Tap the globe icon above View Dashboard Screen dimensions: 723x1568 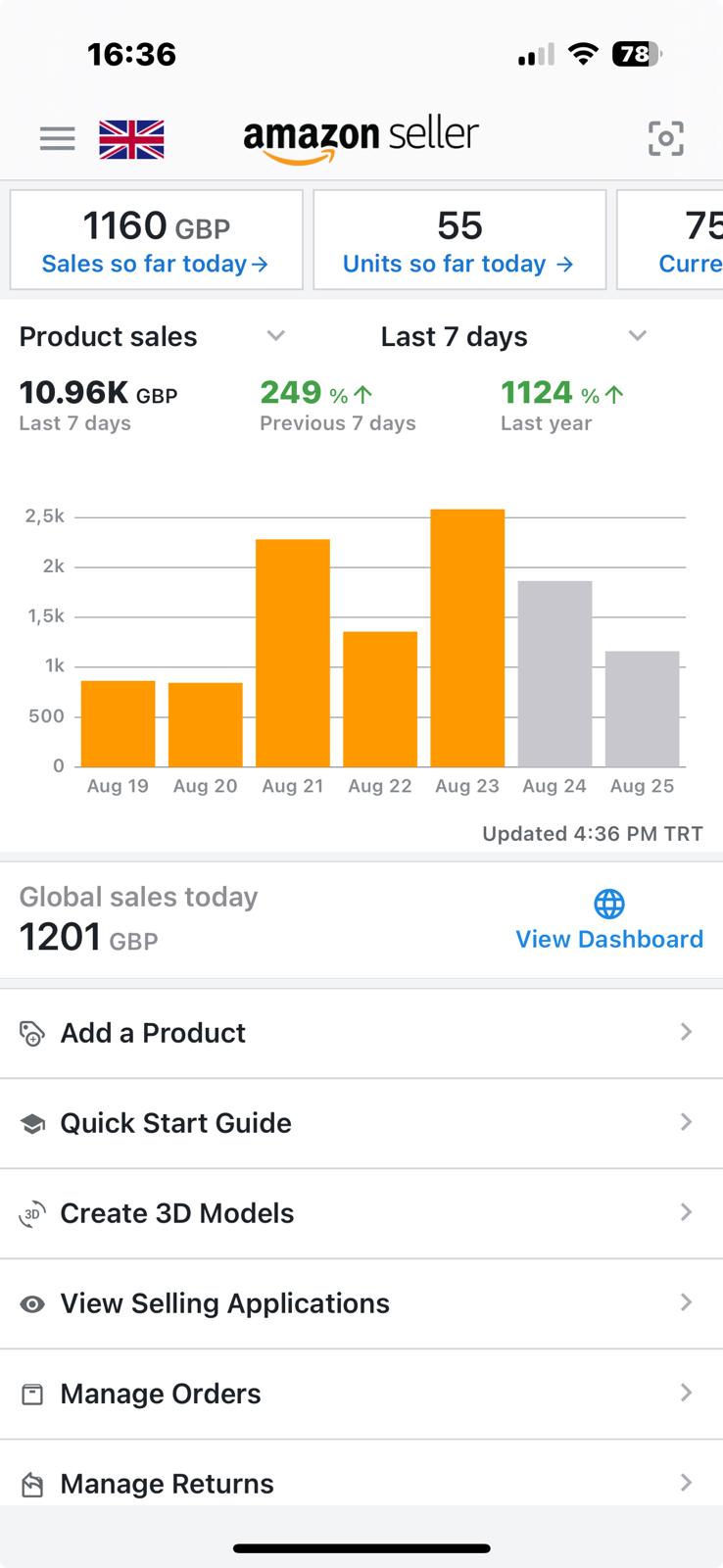point(609,904)
